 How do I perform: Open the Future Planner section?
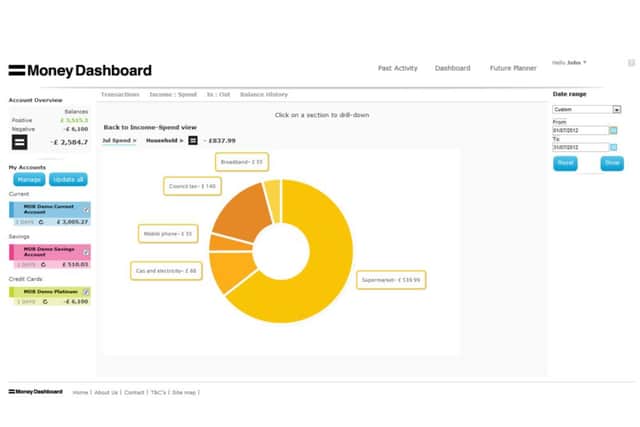click(513, 68)
